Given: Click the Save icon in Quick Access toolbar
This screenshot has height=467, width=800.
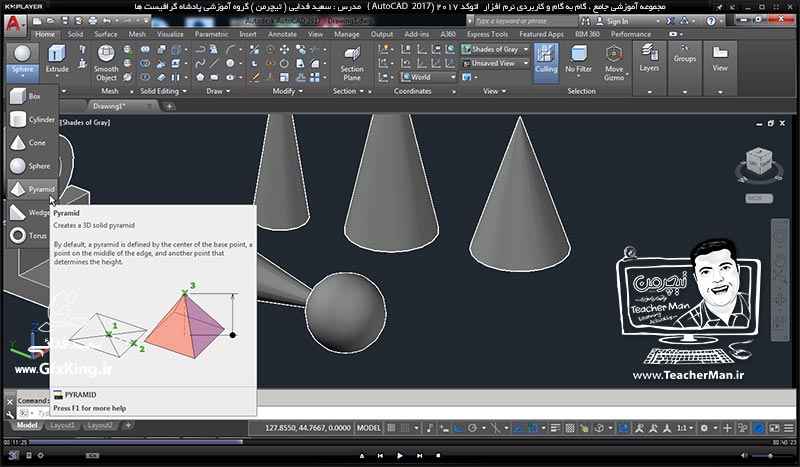Looking at the screenshot, I should click(65, 21).
